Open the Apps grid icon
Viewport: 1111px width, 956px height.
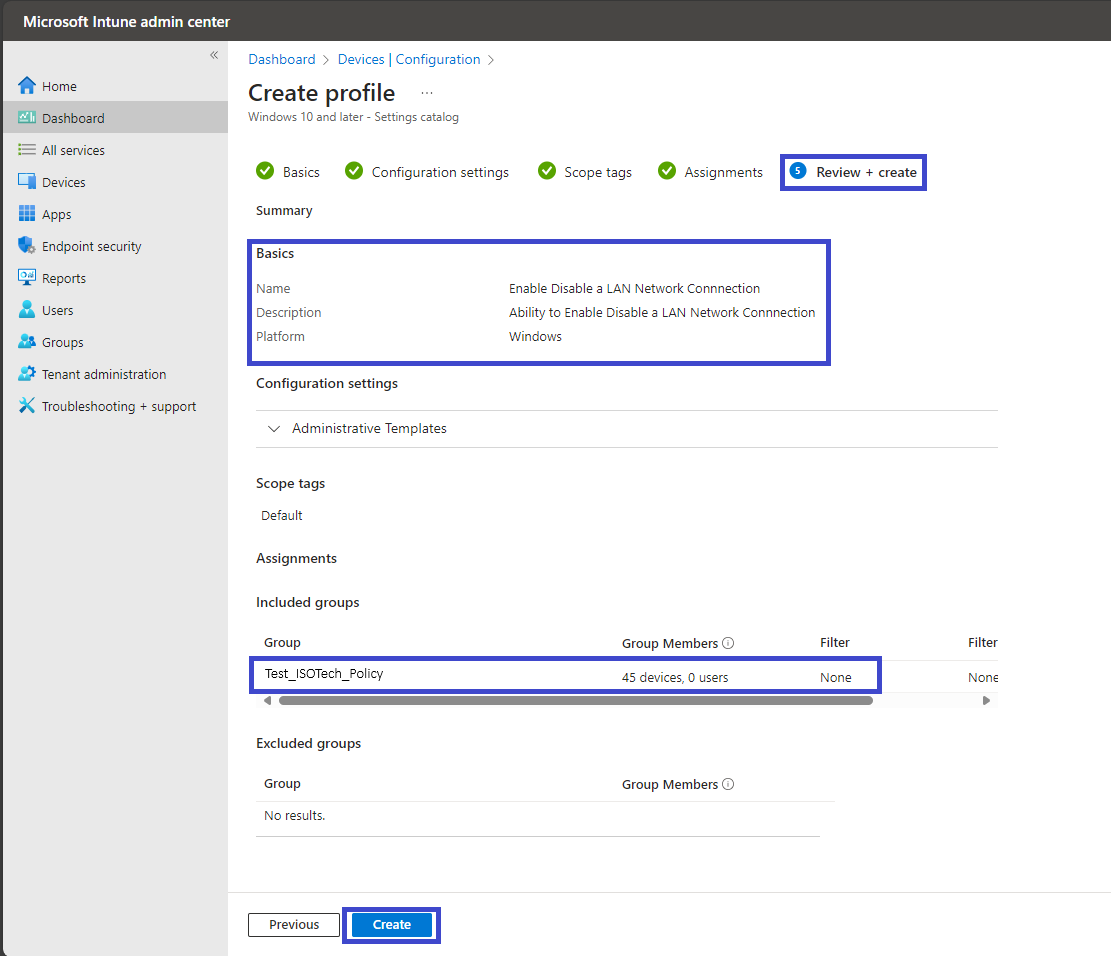(27, 213)
